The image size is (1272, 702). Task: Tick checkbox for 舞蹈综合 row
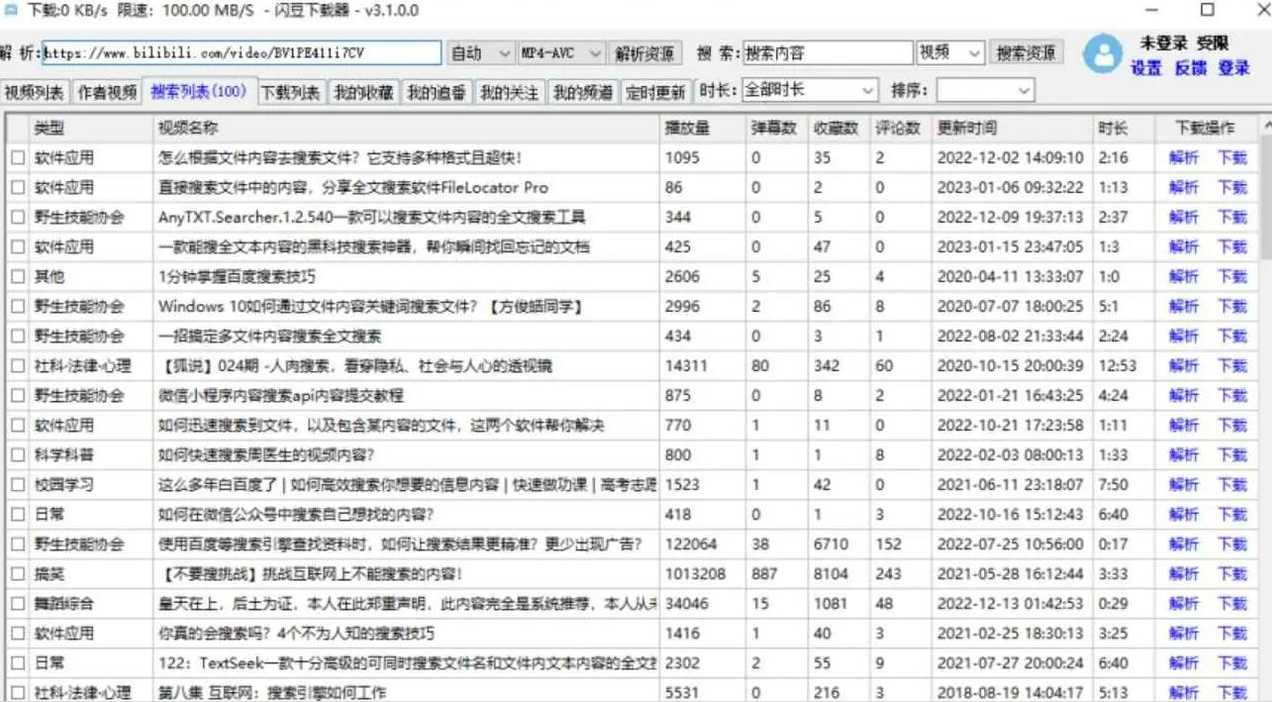[18, 604]
